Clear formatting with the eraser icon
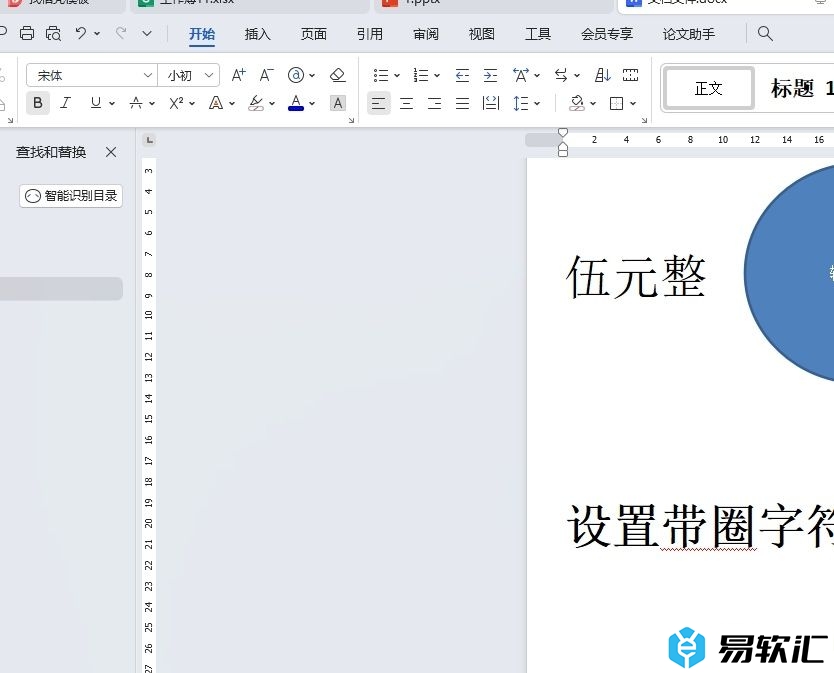This screenshot has width=834, height=673. (338, 75)
